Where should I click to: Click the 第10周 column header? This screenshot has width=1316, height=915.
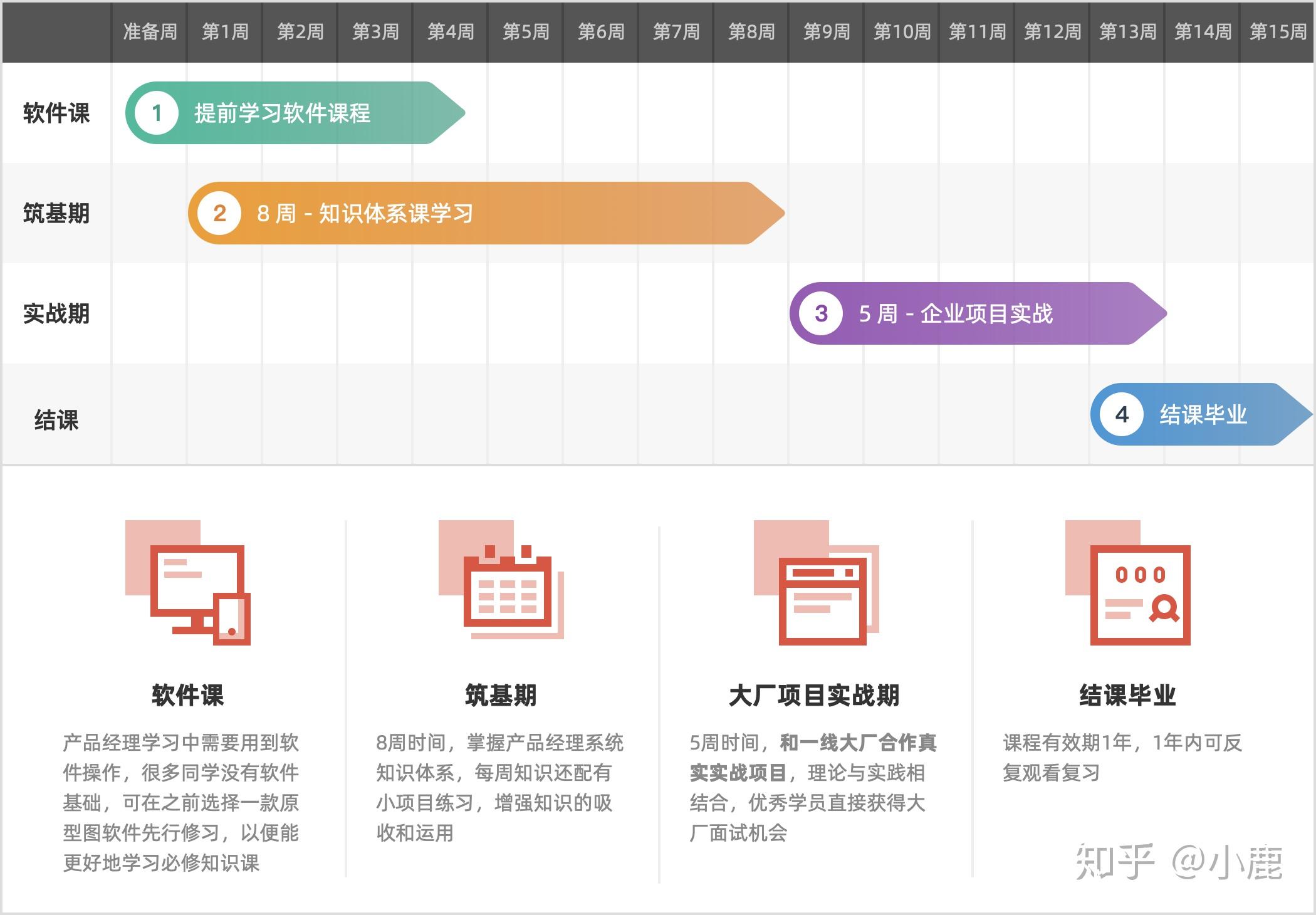(902, 32)
